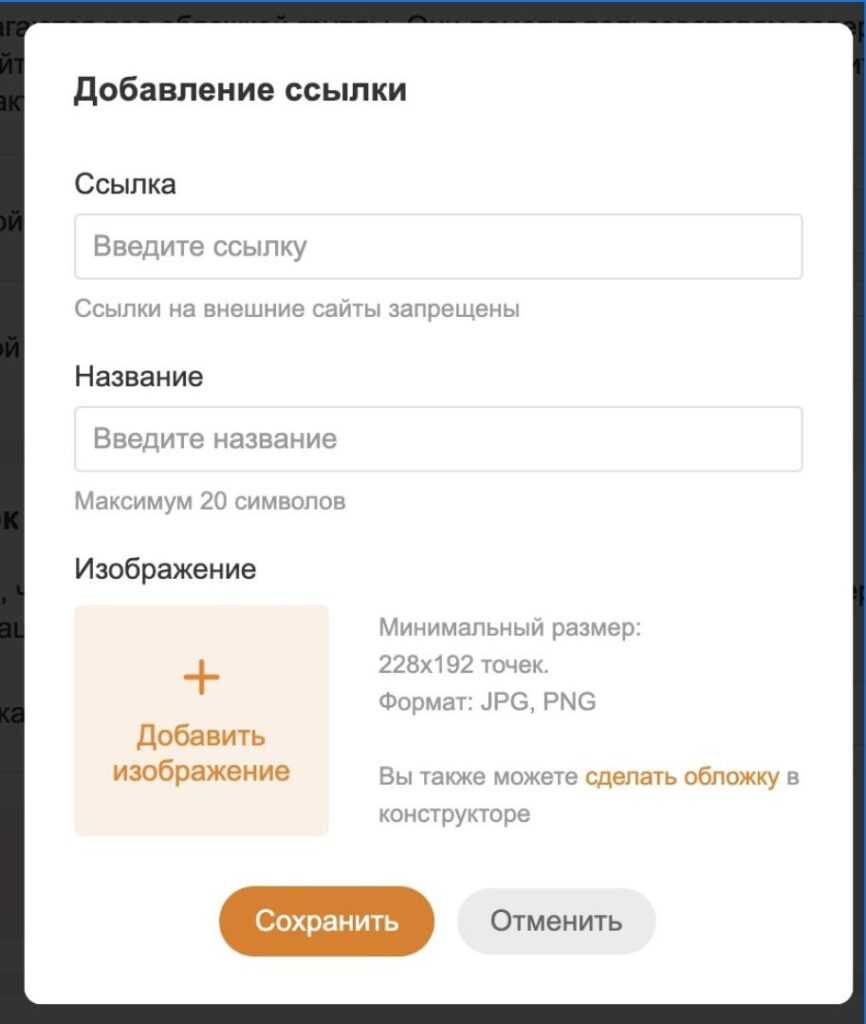Click the "Формат: JPG, PNG" text
Image resolution: width=866 pixels, height=1024 pixels.
(x=487, y=702)
